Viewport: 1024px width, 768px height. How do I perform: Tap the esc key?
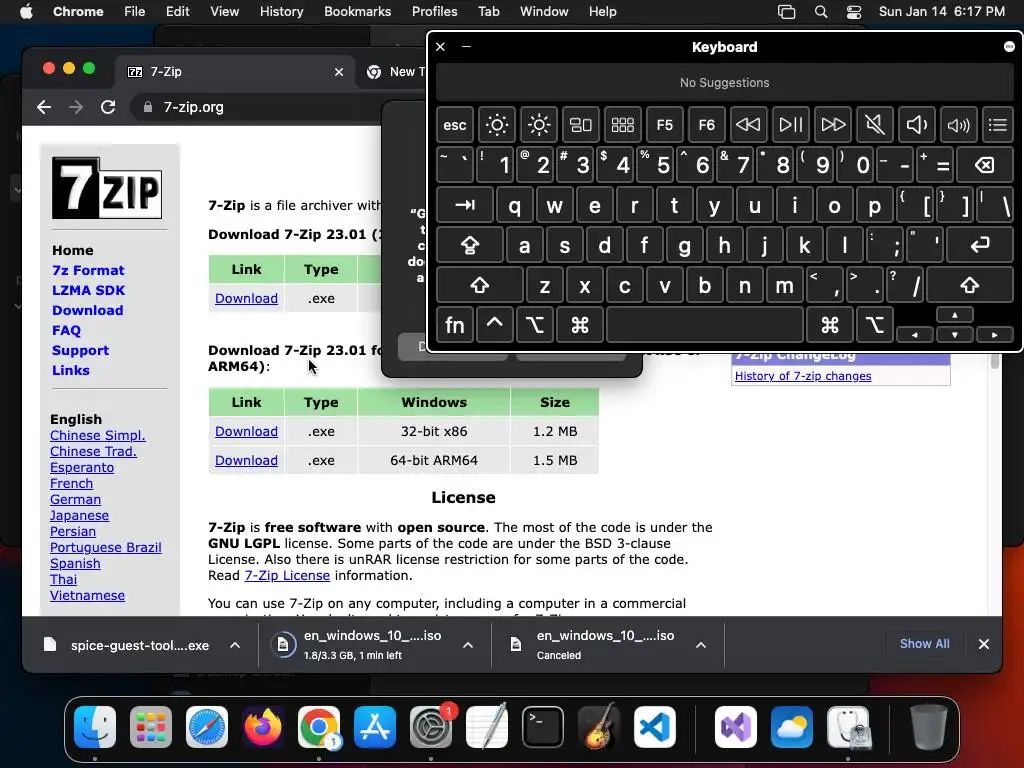point(455,125)
